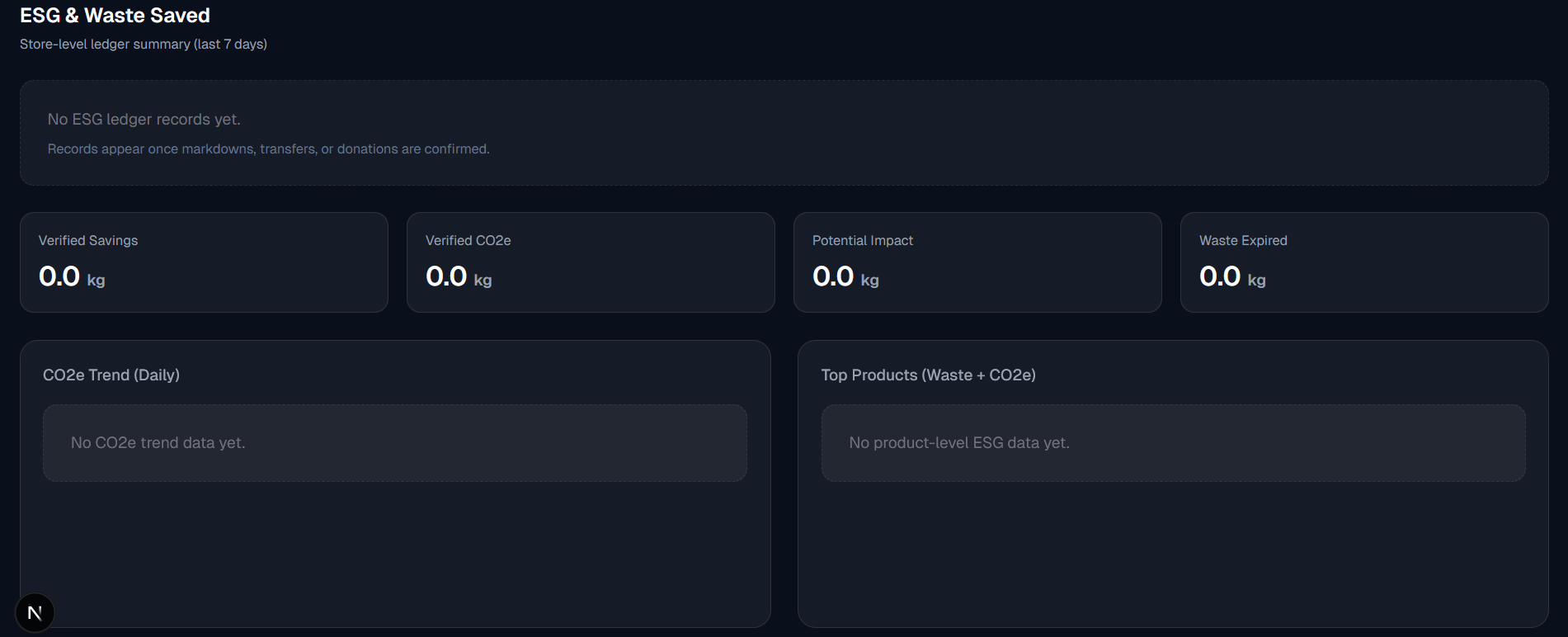Click the 0.0 value under Waste Expired

1220,276
